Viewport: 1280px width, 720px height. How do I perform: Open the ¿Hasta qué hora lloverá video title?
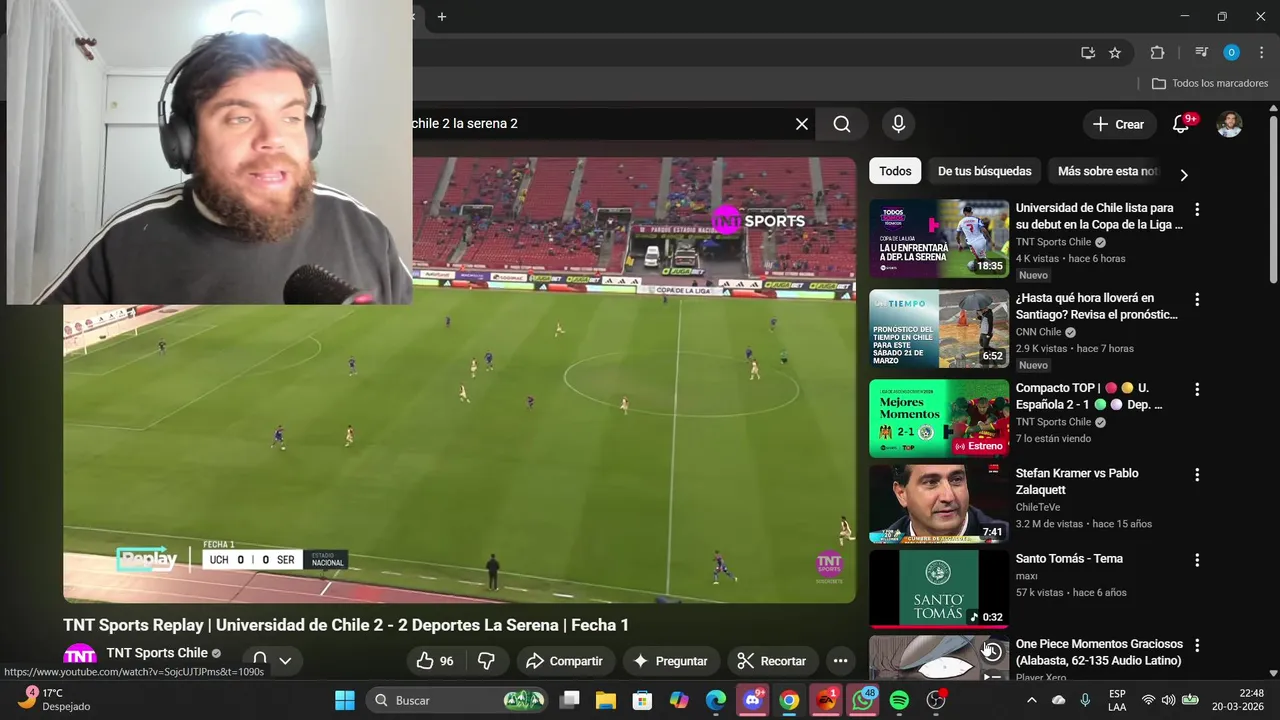tap(1097, 306)
